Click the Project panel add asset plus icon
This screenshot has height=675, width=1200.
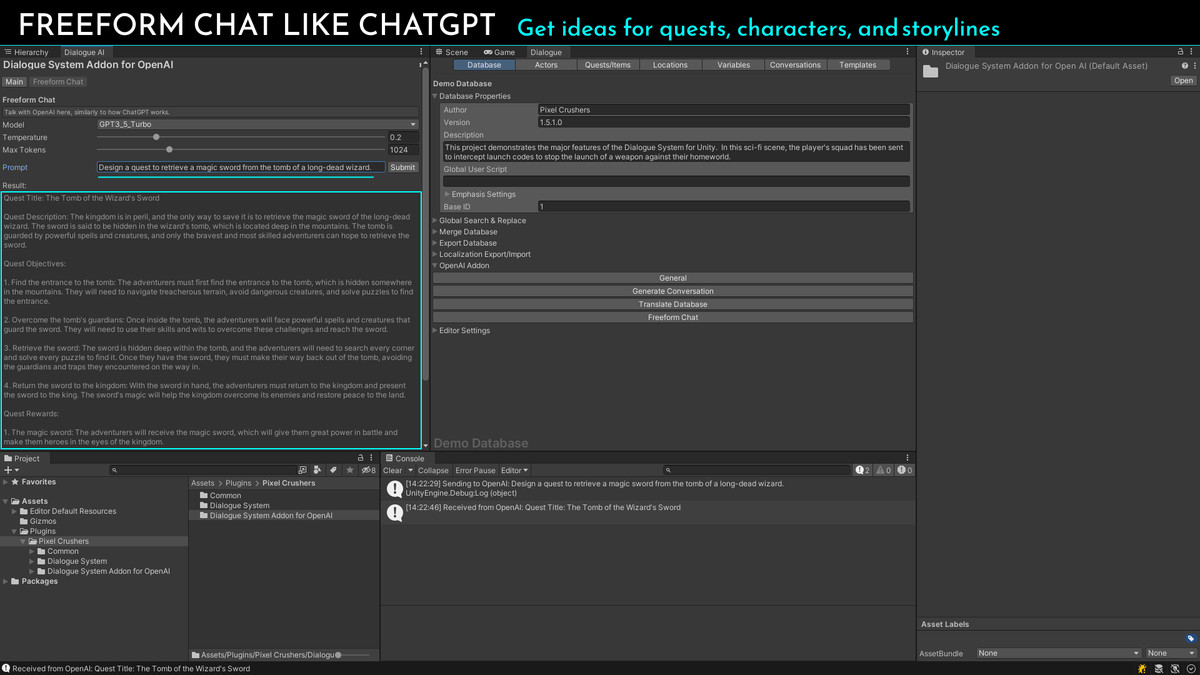coord(9,470)
